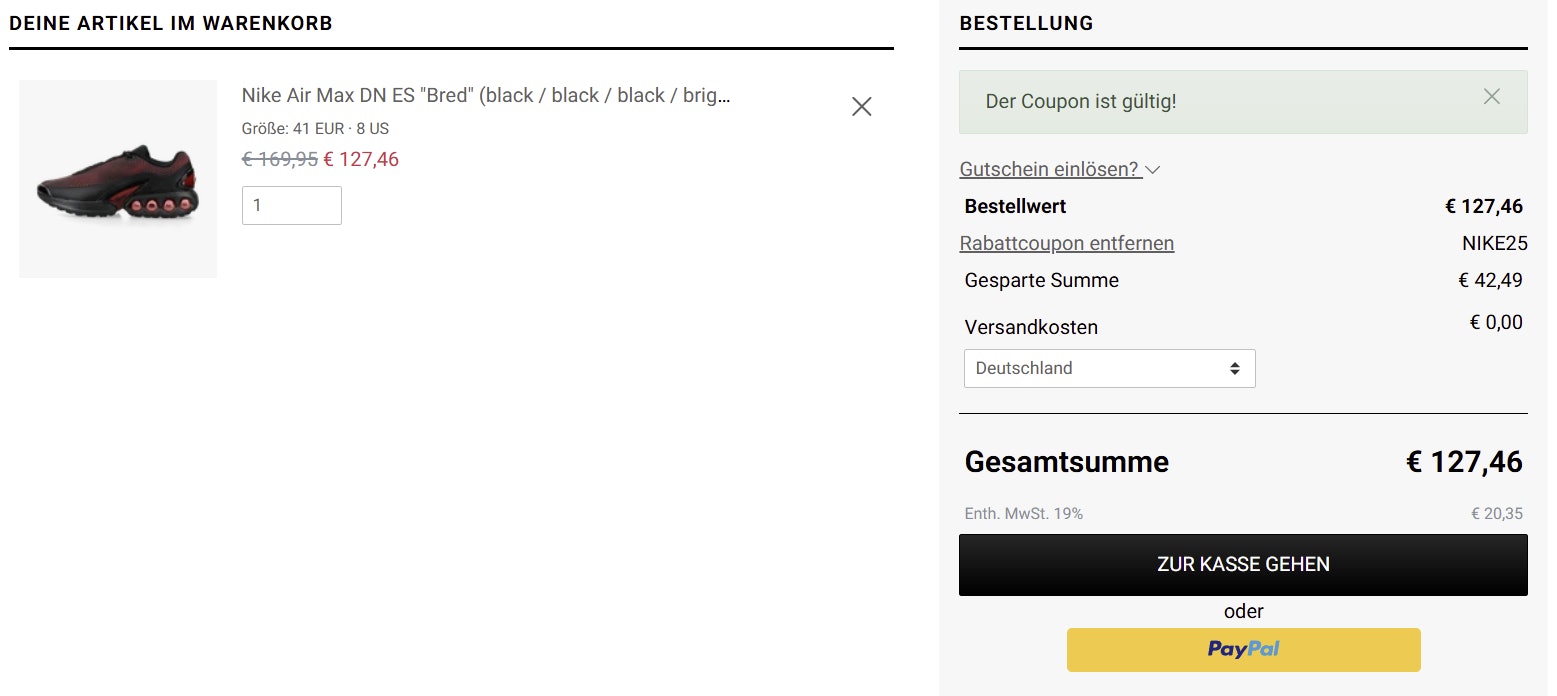Pay with the yellow PayPal button

[x=1243, y=650]
